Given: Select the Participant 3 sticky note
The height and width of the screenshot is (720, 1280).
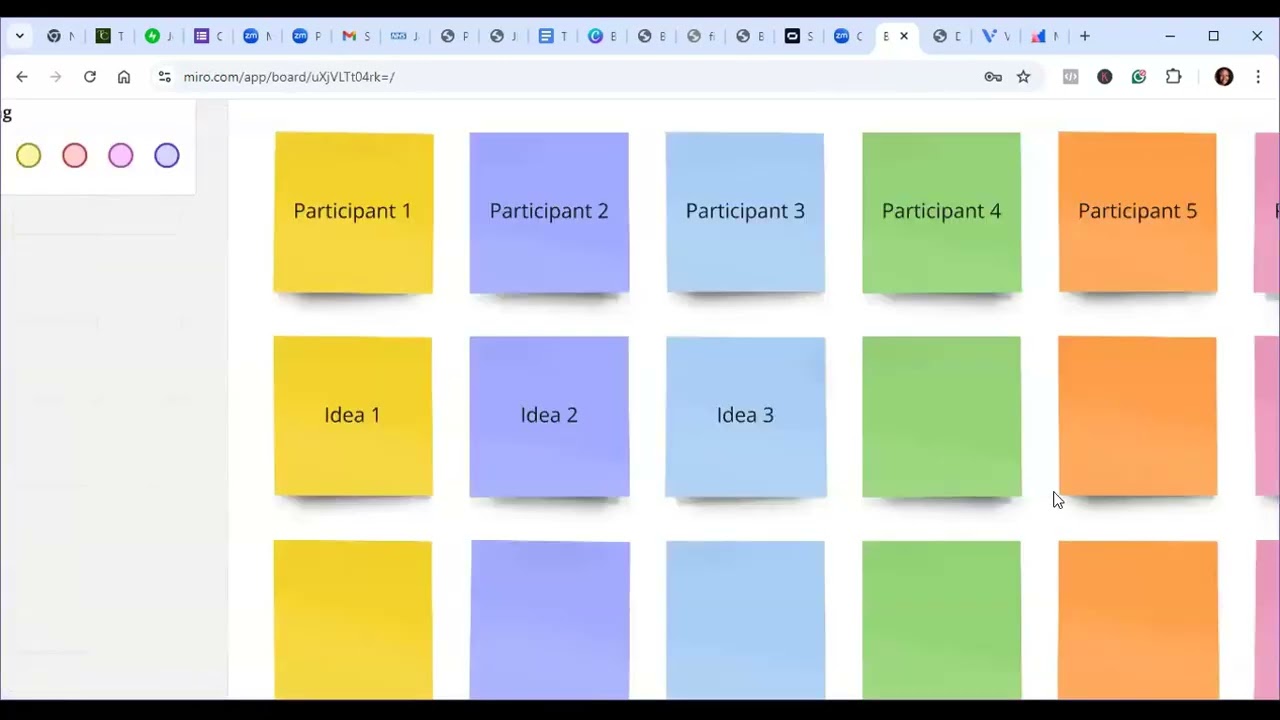Looking at the screenshot, I should click(x=745, y=212).
